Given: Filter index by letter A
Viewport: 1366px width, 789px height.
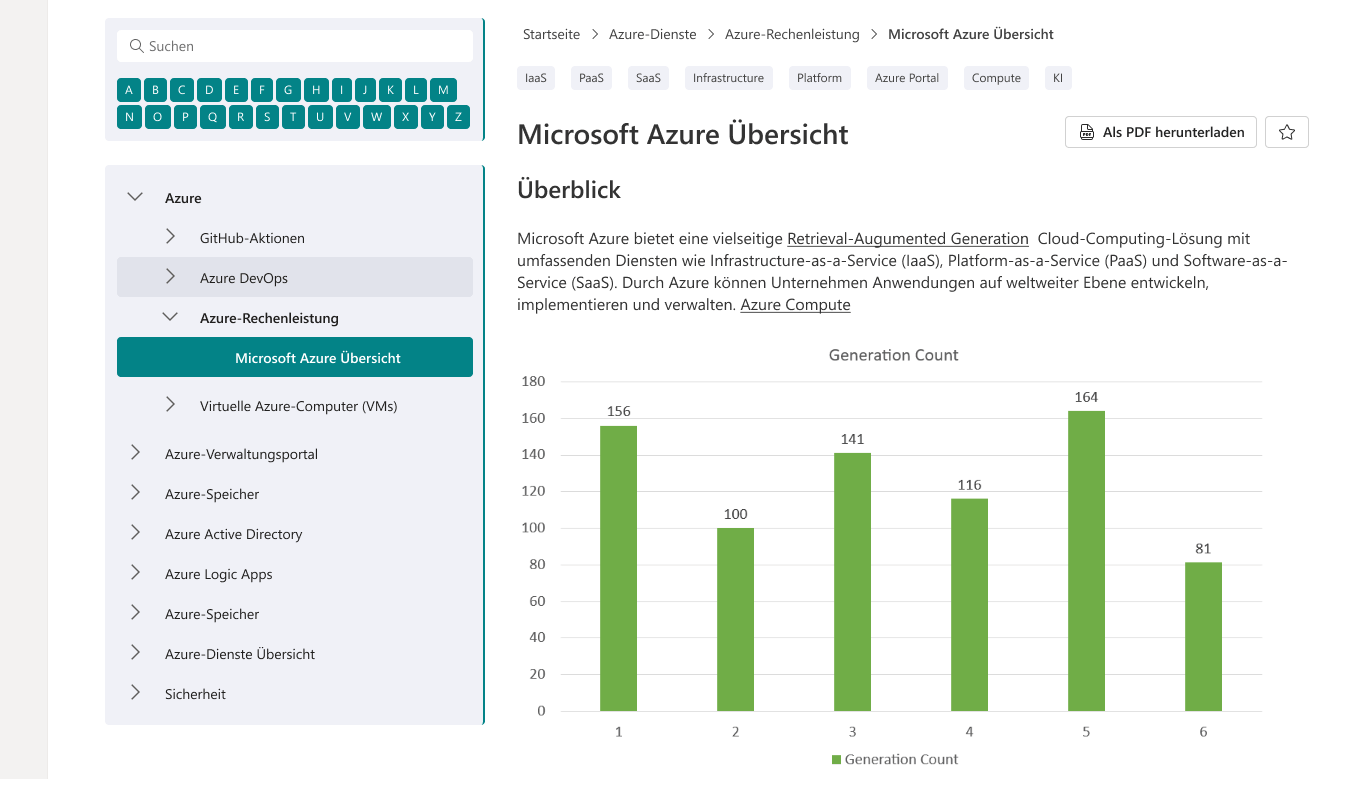Looking at the screenshot, I should (129, 89).
